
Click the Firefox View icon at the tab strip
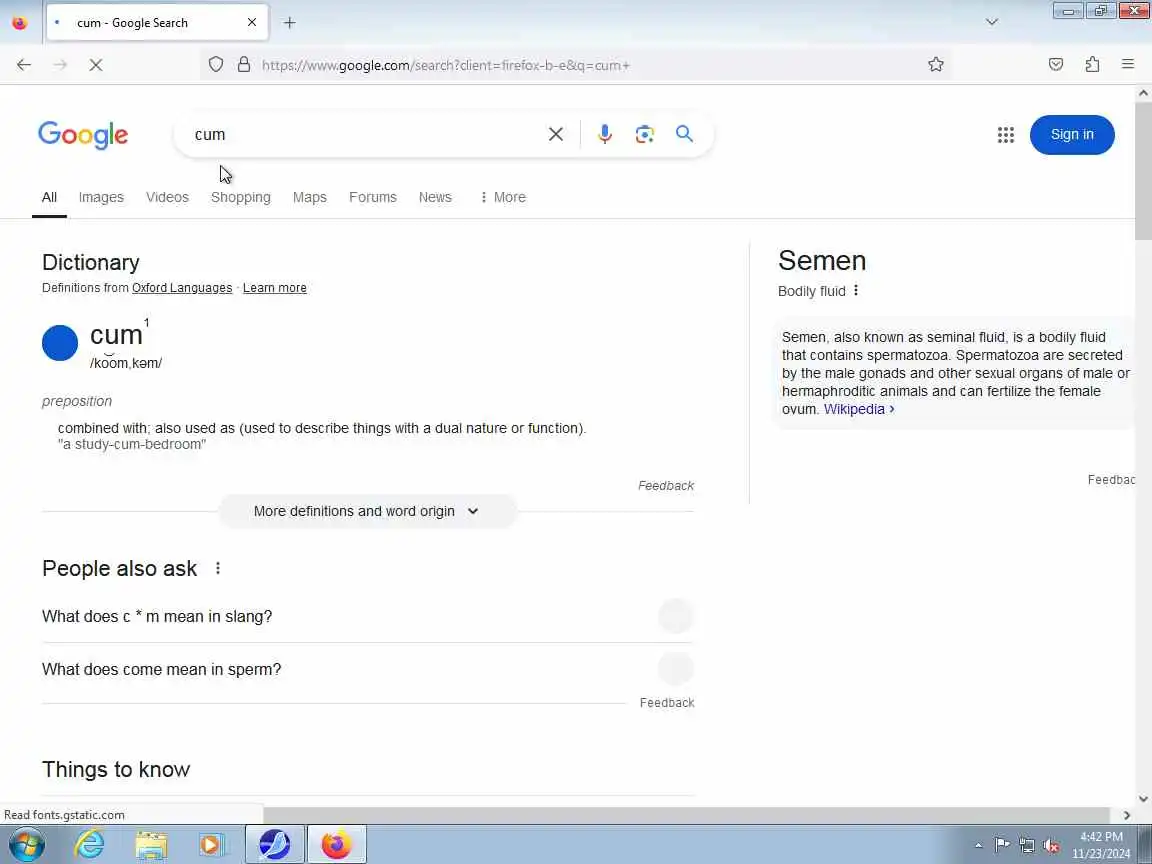(20, 23)
